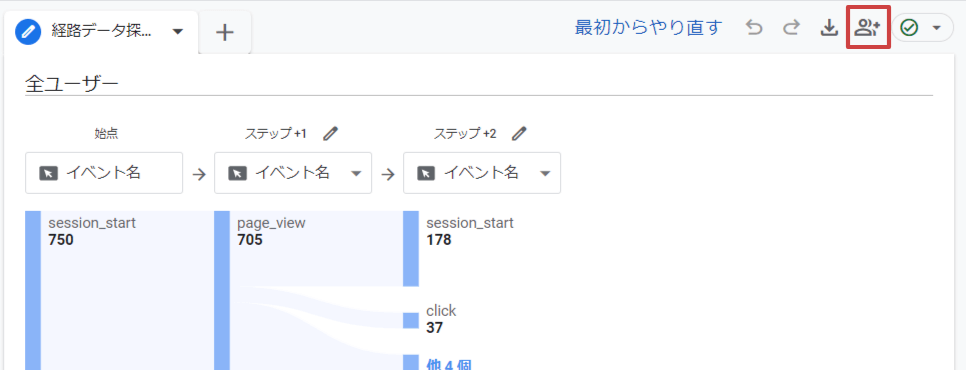Viewport: 966px width, 370px height.
Task: Click the green checkmark status icon
Action: click(x=909, y=28)
